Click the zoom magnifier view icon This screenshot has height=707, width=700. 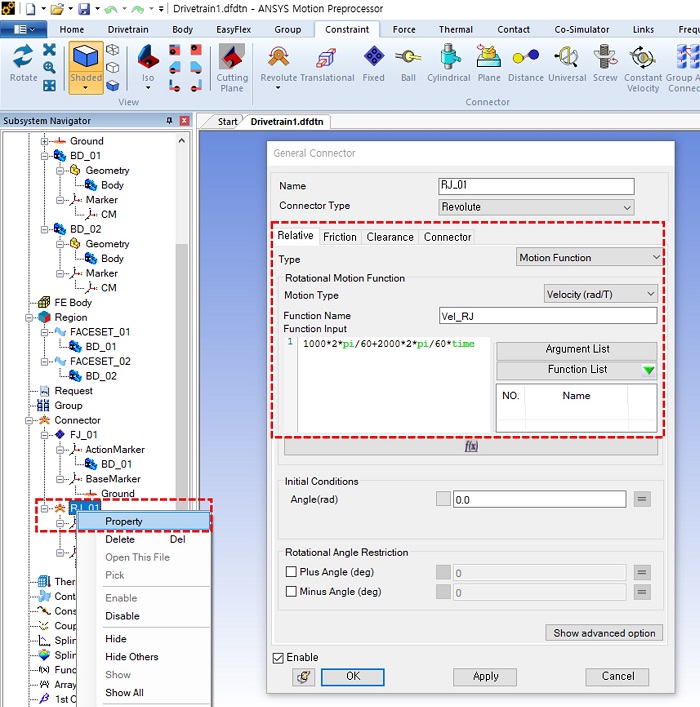click(49, 68)
